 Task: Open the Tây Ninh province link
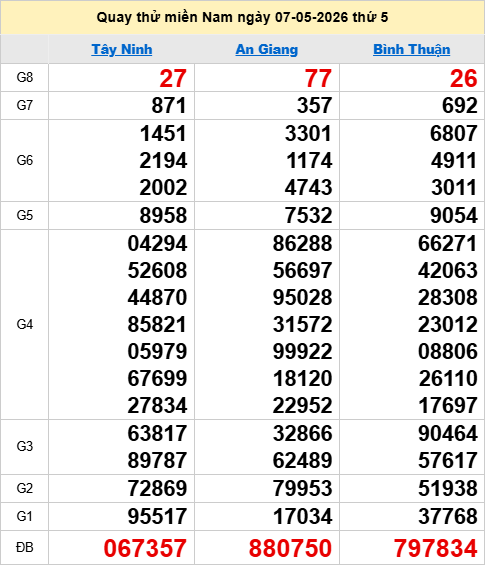point(122,49)
